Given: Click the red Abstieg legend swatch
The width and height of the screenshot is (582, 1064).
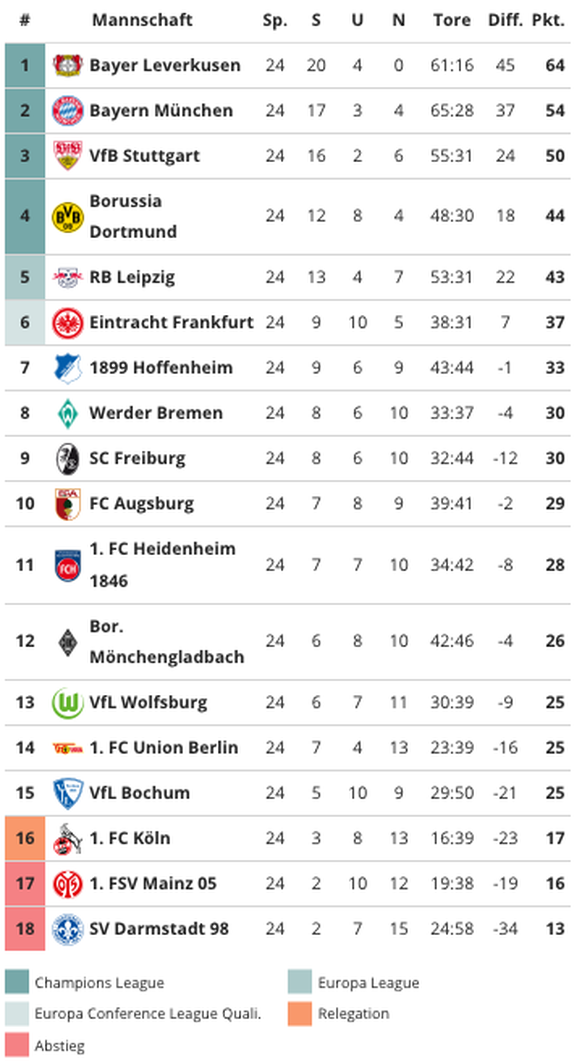Looking at the screenshot, I should coord(17,1046).
